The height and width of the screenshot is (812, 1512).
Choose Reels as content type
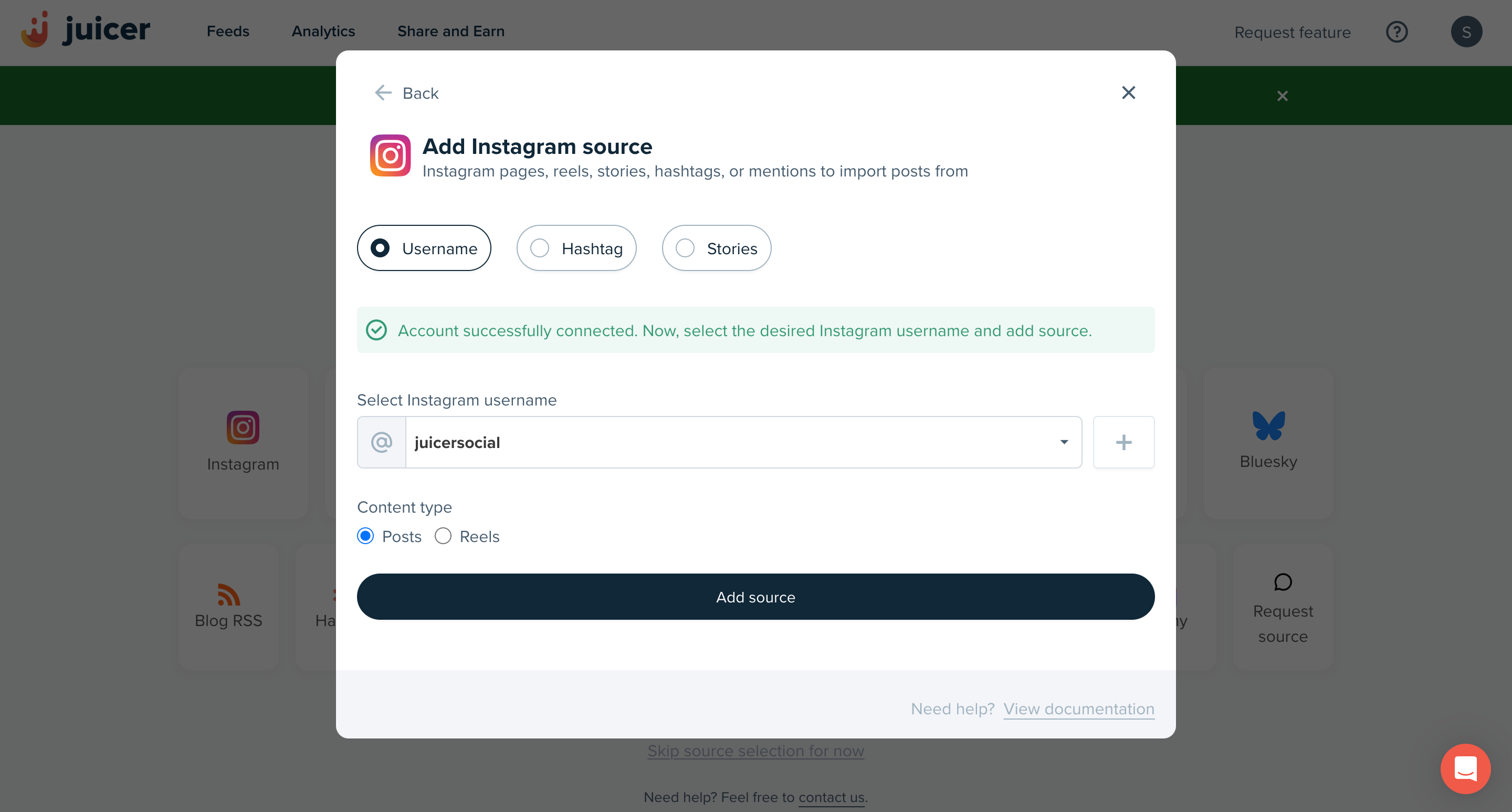click(x=443, y=536)
